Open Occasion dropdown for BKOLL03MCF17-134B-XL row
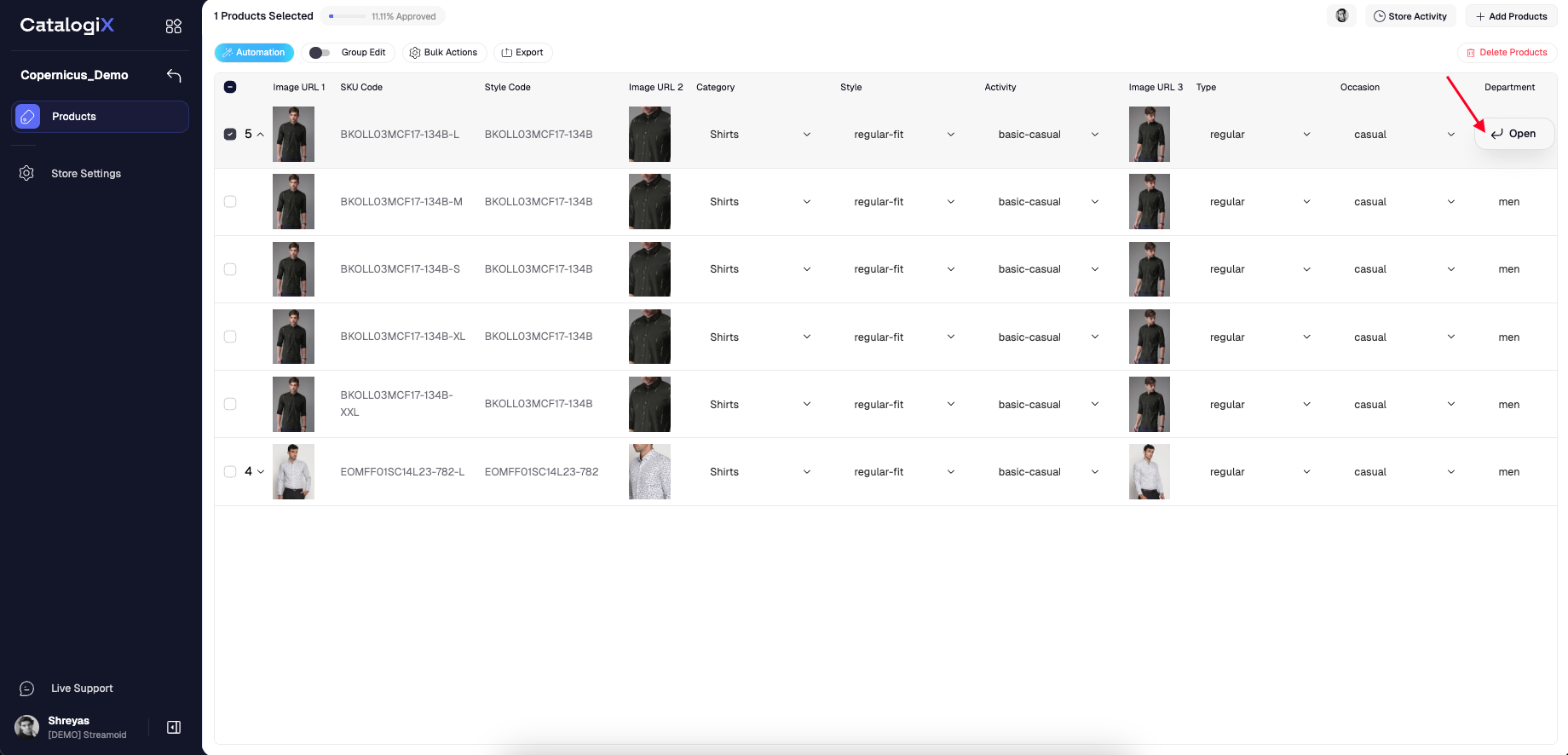The image size is (1568, 755). tap(1450, 337)
